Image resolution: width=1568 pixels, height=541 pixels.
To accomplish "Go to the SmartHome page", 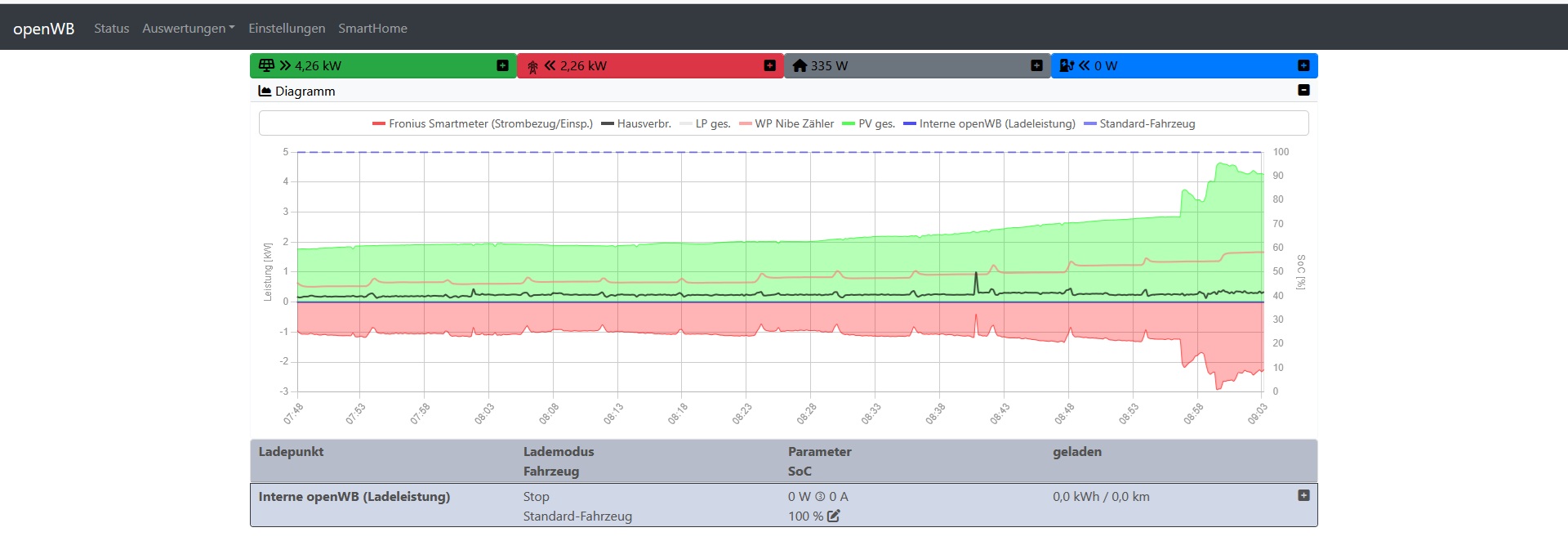I will (x=372, y=29).
